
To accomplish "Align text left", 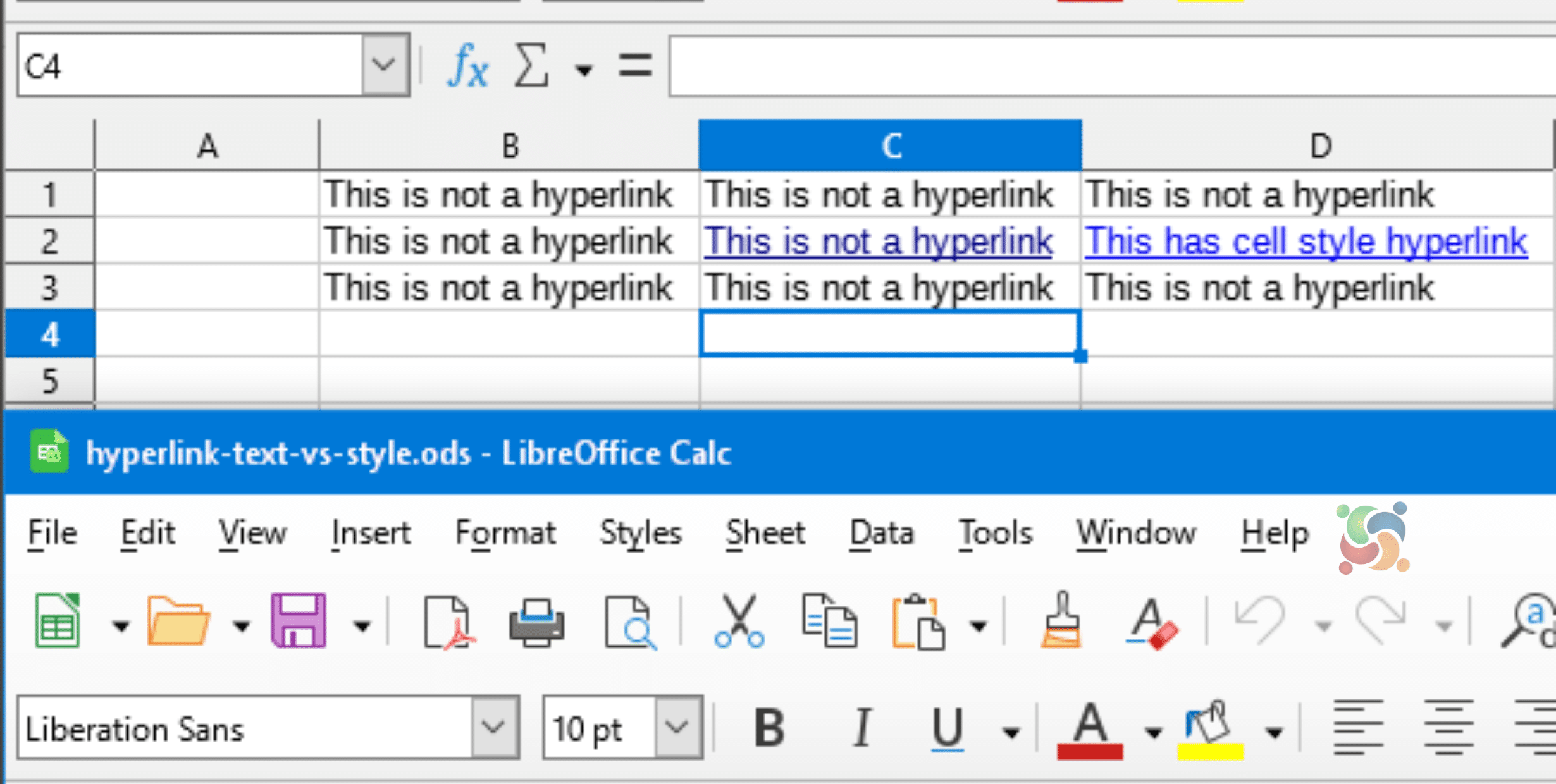I will pos(1358,728).
